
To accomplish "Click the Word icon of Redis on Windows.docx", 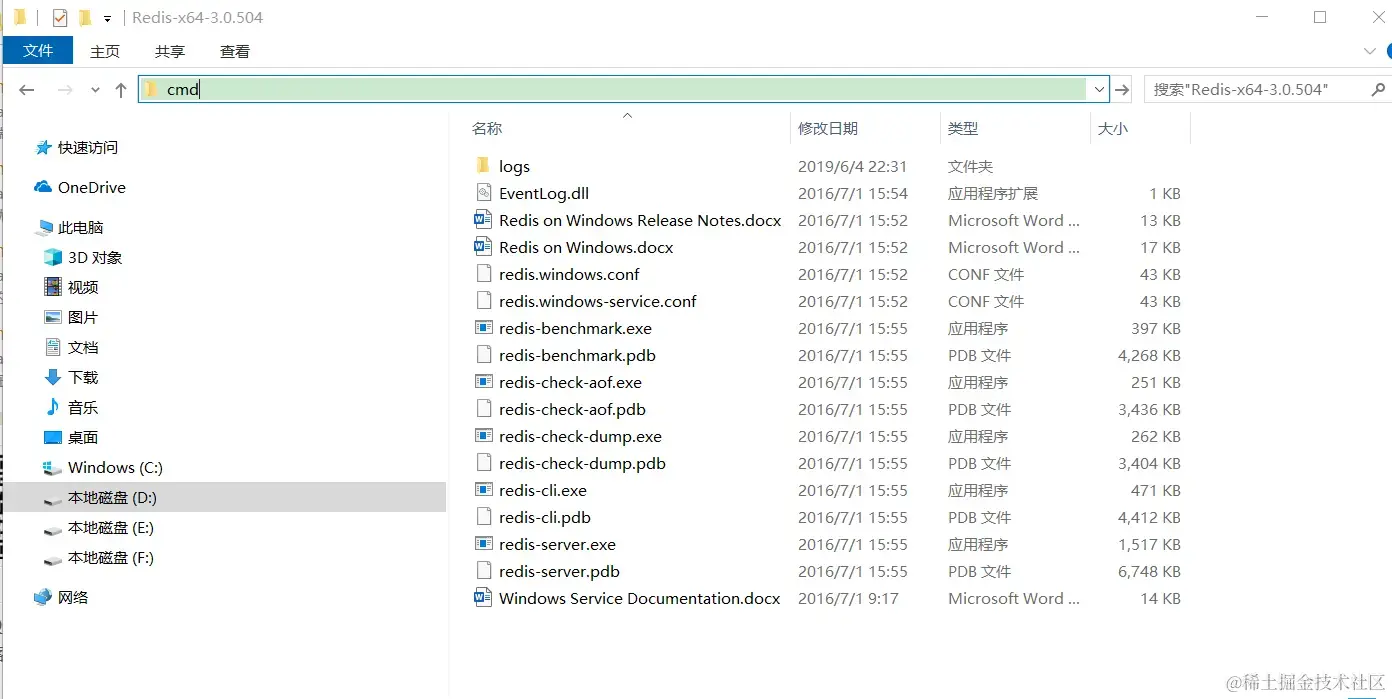I will (x=484, y=247).
